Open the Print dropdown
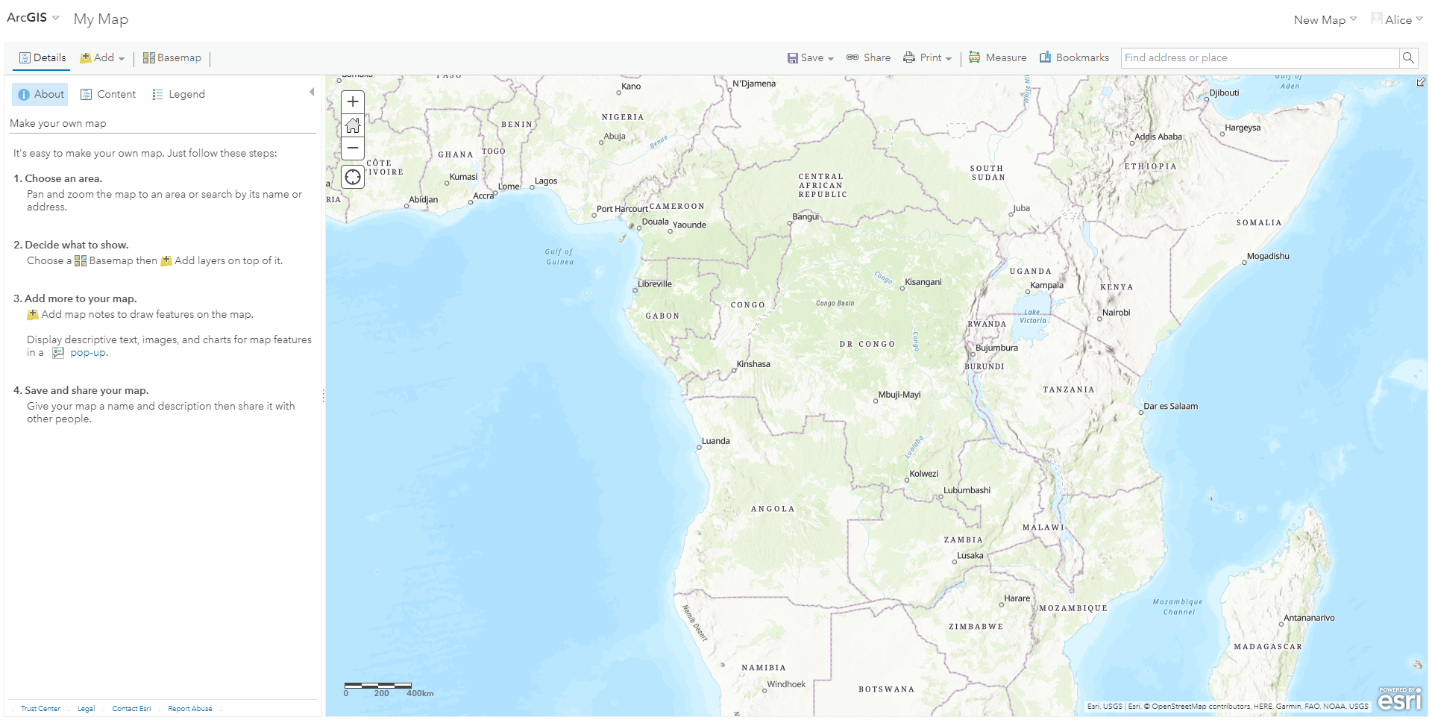Image resolution: width=1432 pixels, height=720 pixels. (927, 58)
